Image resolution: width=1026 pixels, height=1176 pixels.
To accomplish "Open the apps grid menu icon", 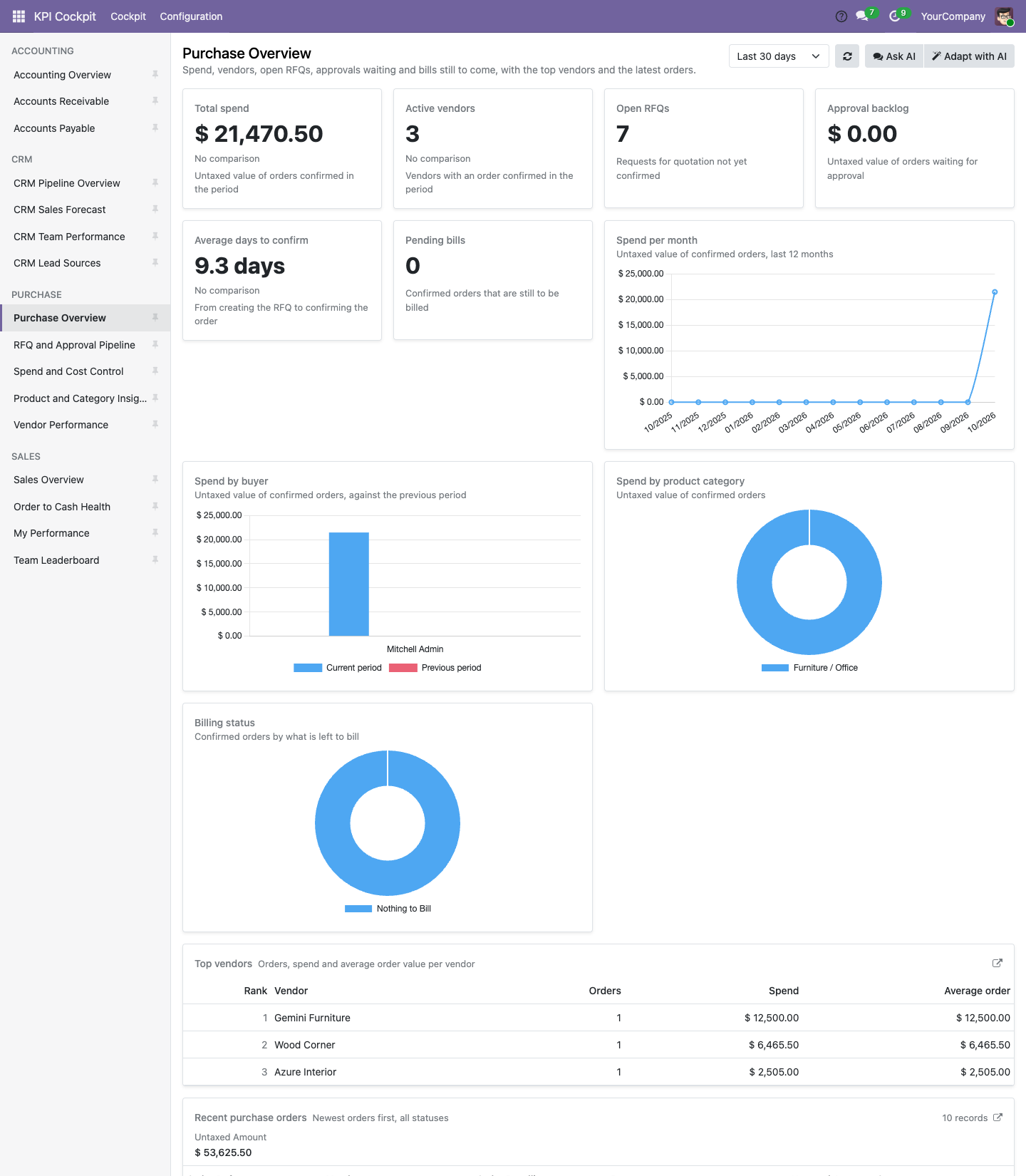I will pos(19,16).
